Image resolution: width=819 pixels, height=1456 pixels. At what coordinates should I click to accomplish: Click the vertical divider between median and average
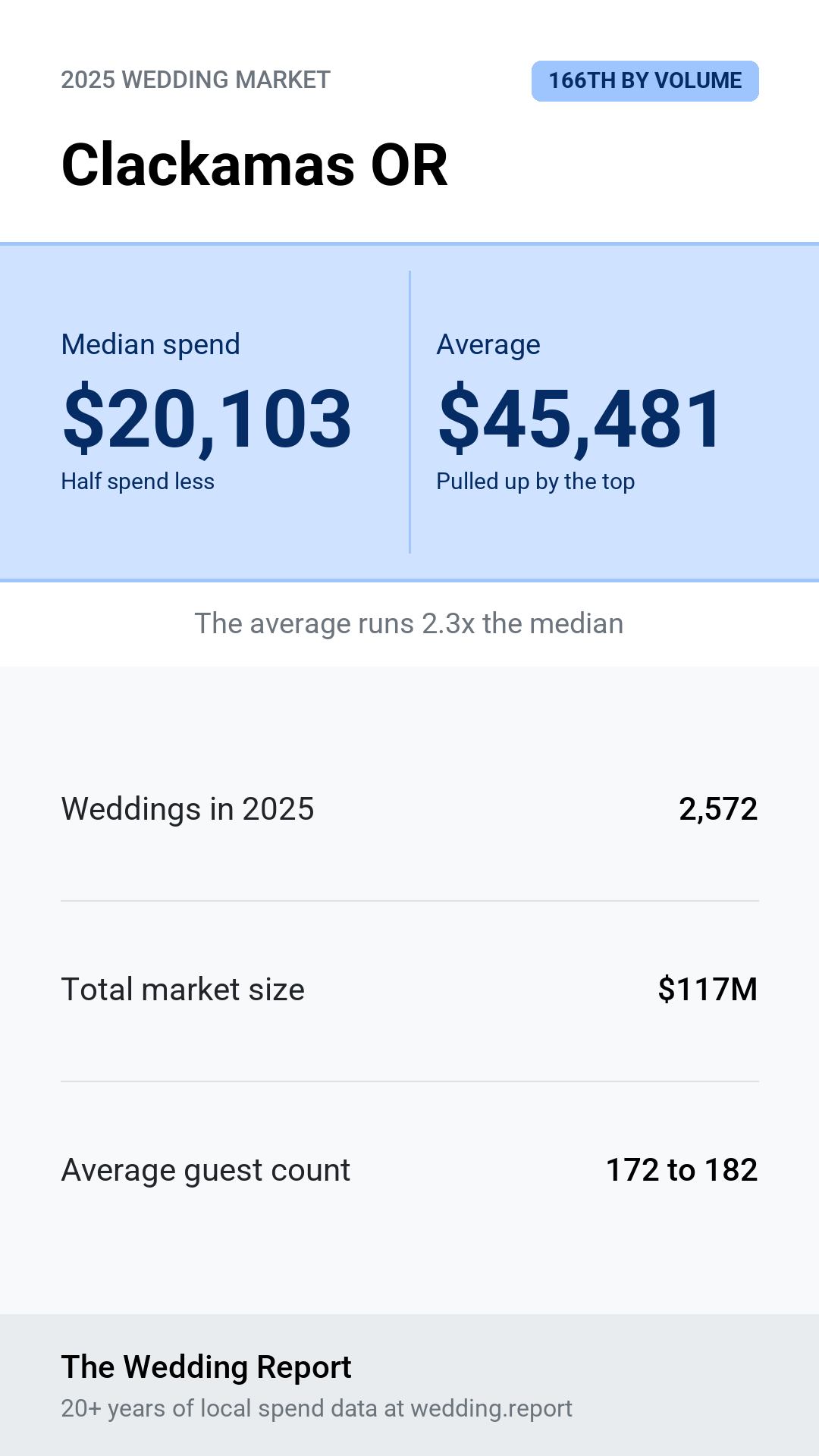[409, 412]
